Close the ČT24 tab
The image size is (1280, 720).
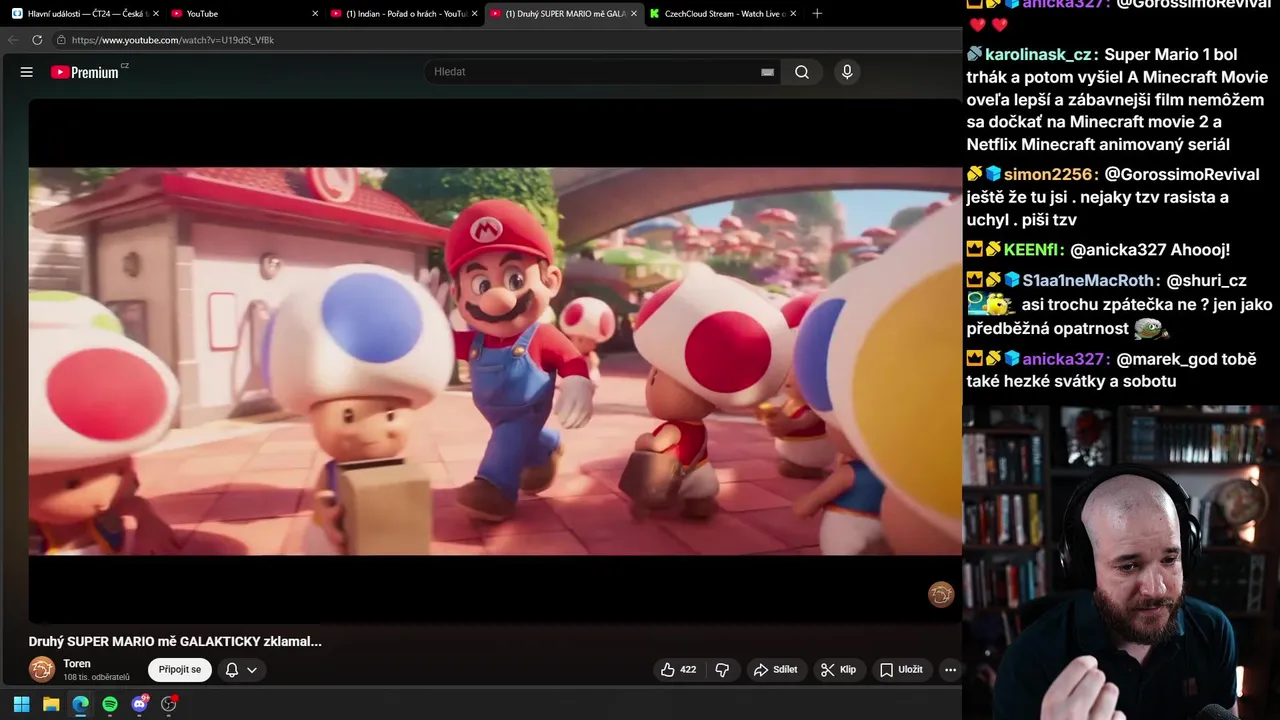point(156,14)
